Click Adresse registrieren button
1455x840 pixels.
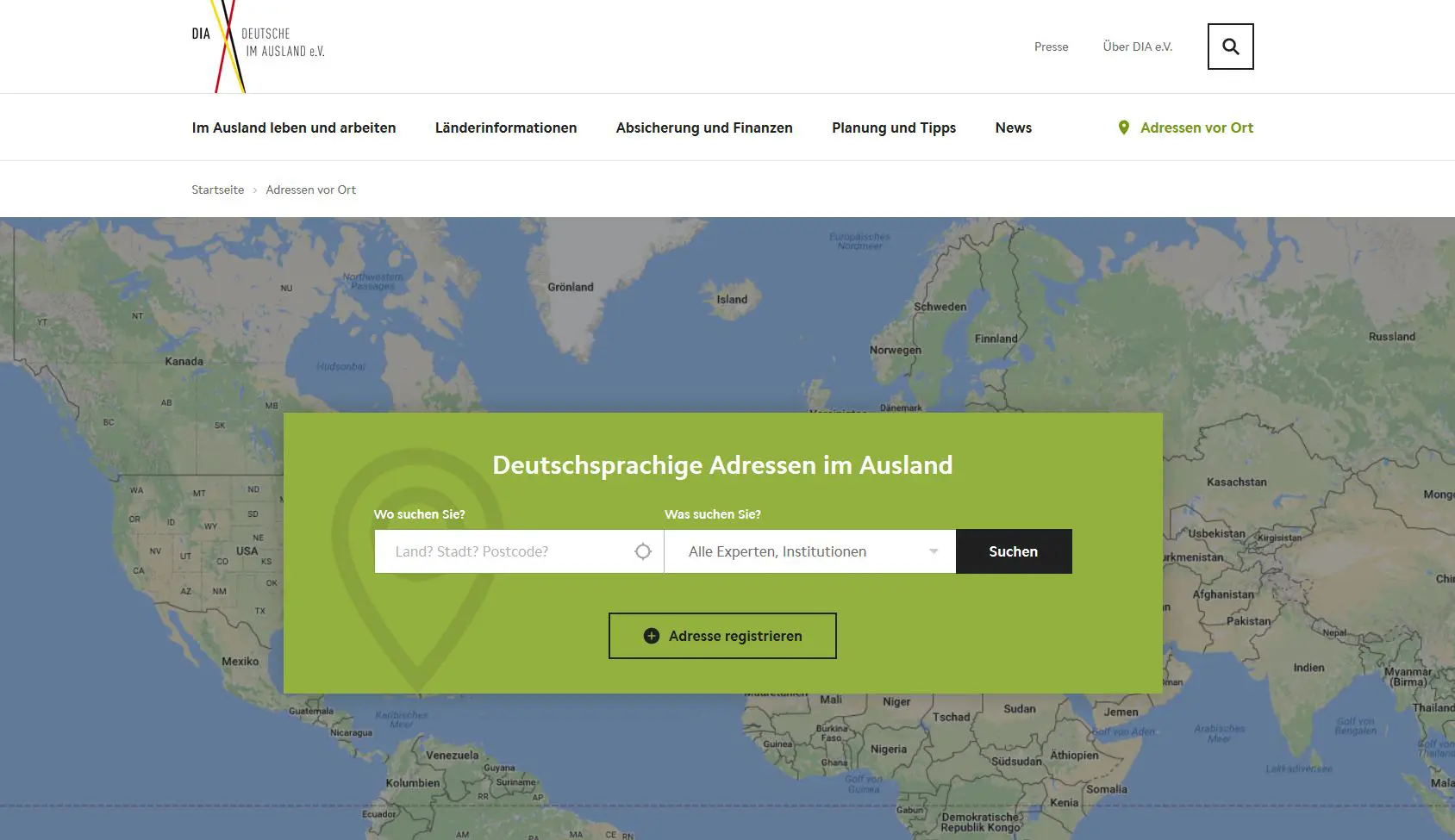(722, 636)
